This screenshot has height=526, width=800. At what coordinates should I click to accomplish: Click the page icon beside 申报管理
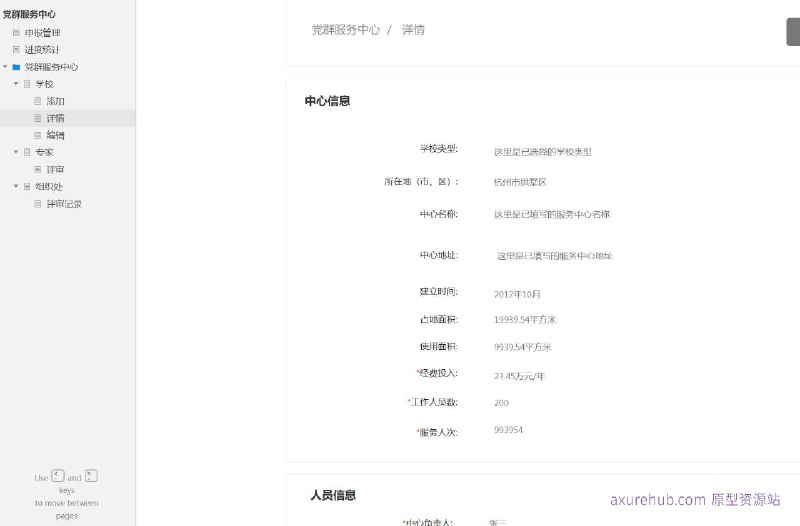[x=16, y=33]
